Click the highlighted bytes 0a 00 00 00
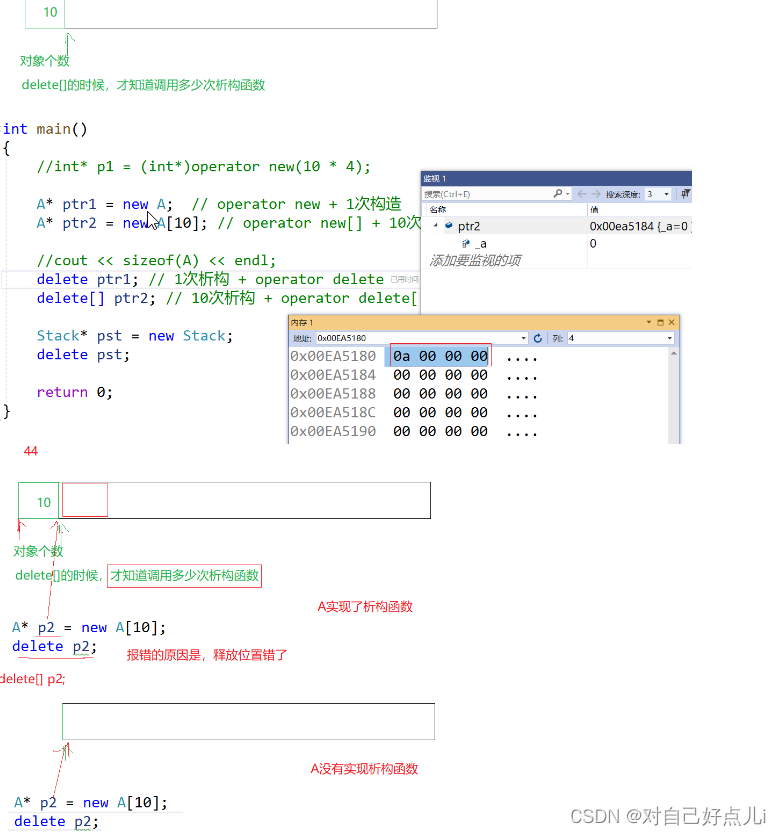The height and width of the screenshot is (836, 781). 440,356
